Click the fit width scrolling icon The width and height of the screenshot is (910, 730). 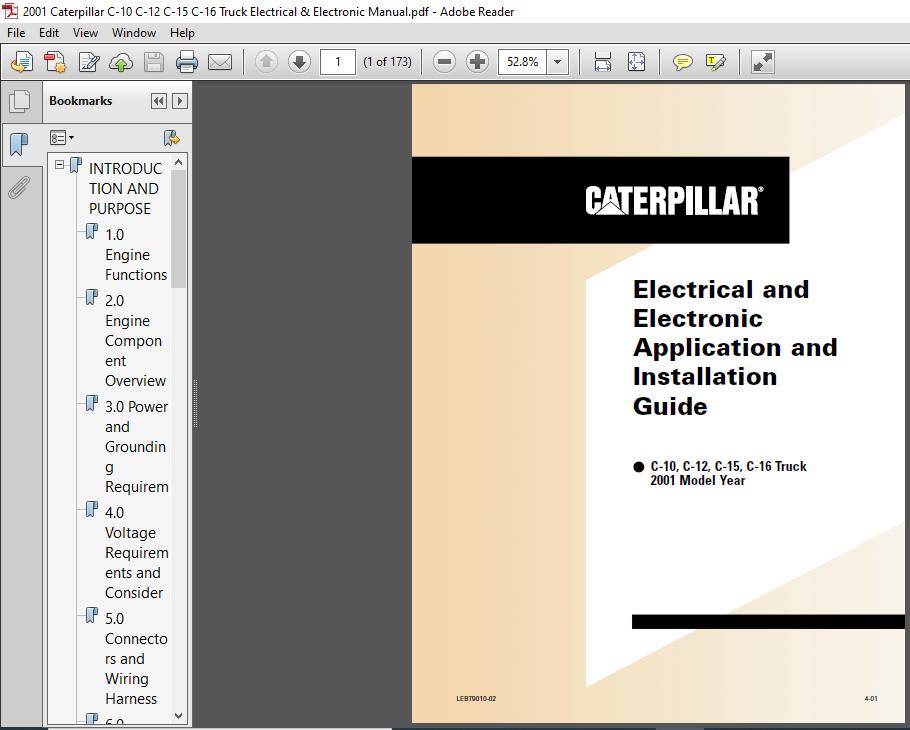click(603, 62)
